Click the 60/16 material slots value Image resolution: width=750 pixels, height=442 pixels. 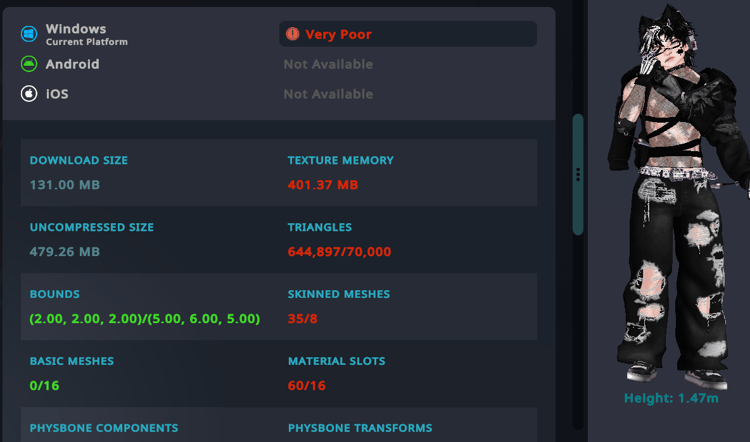pyautogui.click(x=307, y=386)
